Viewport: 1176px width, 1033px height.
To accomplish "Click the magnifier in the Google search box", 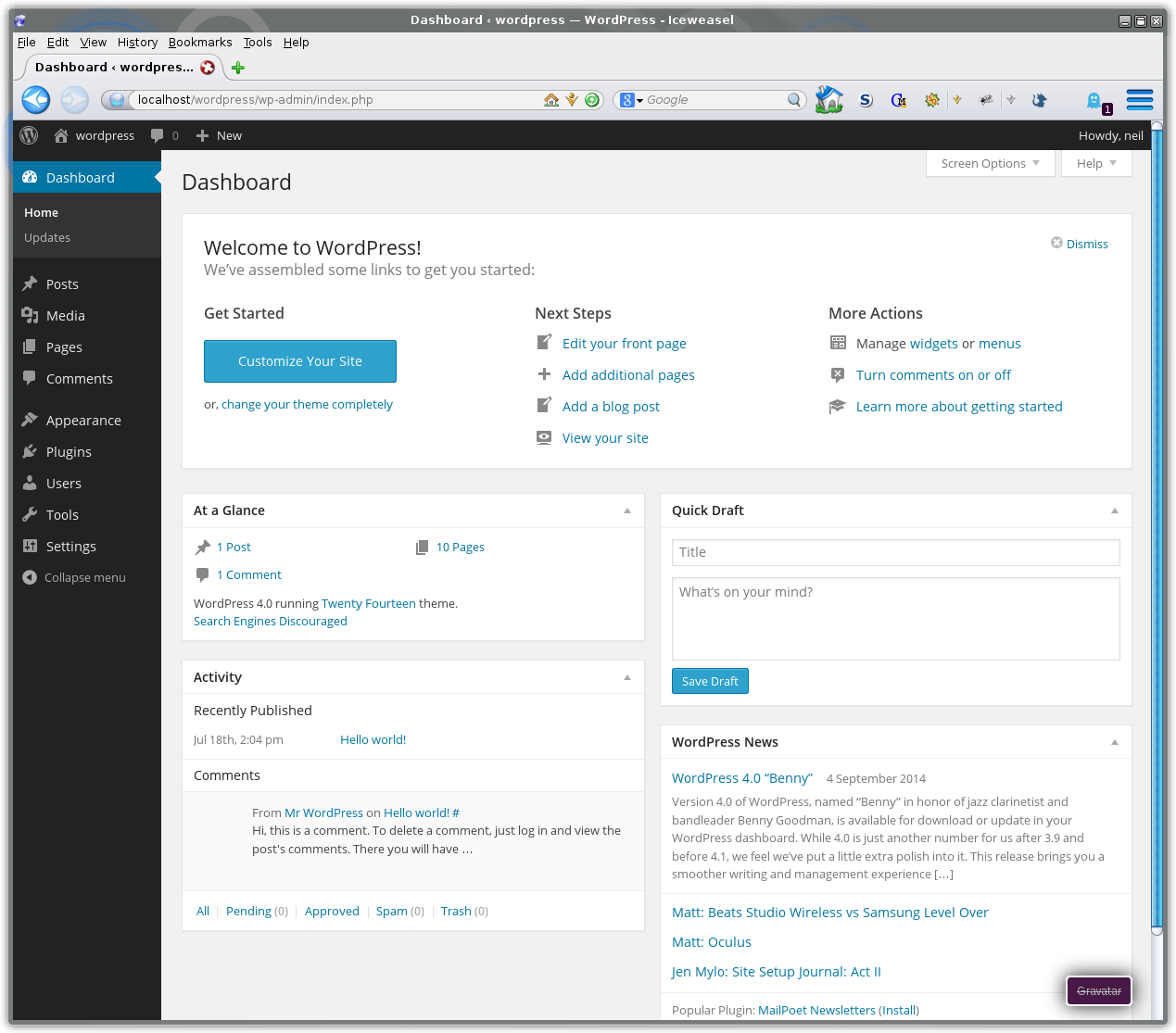I will coord(794,99).
